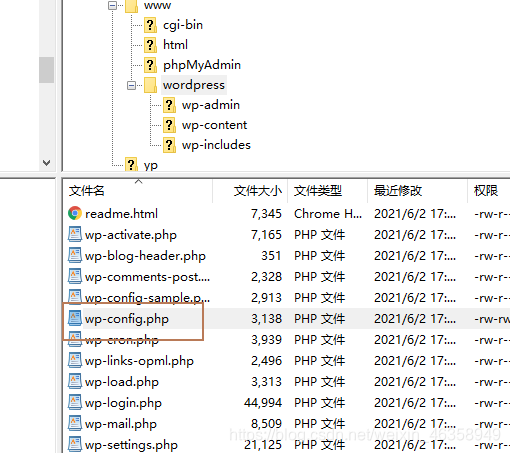Select wp-settings.php file name

[x=131, y=445]
